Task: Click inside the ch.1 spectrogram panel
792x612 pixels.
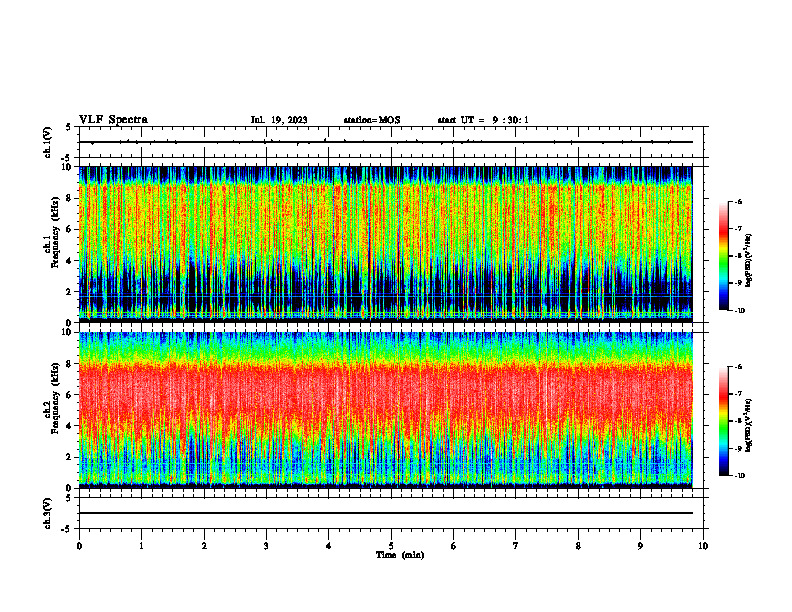Action: click(x=386, y=244)
